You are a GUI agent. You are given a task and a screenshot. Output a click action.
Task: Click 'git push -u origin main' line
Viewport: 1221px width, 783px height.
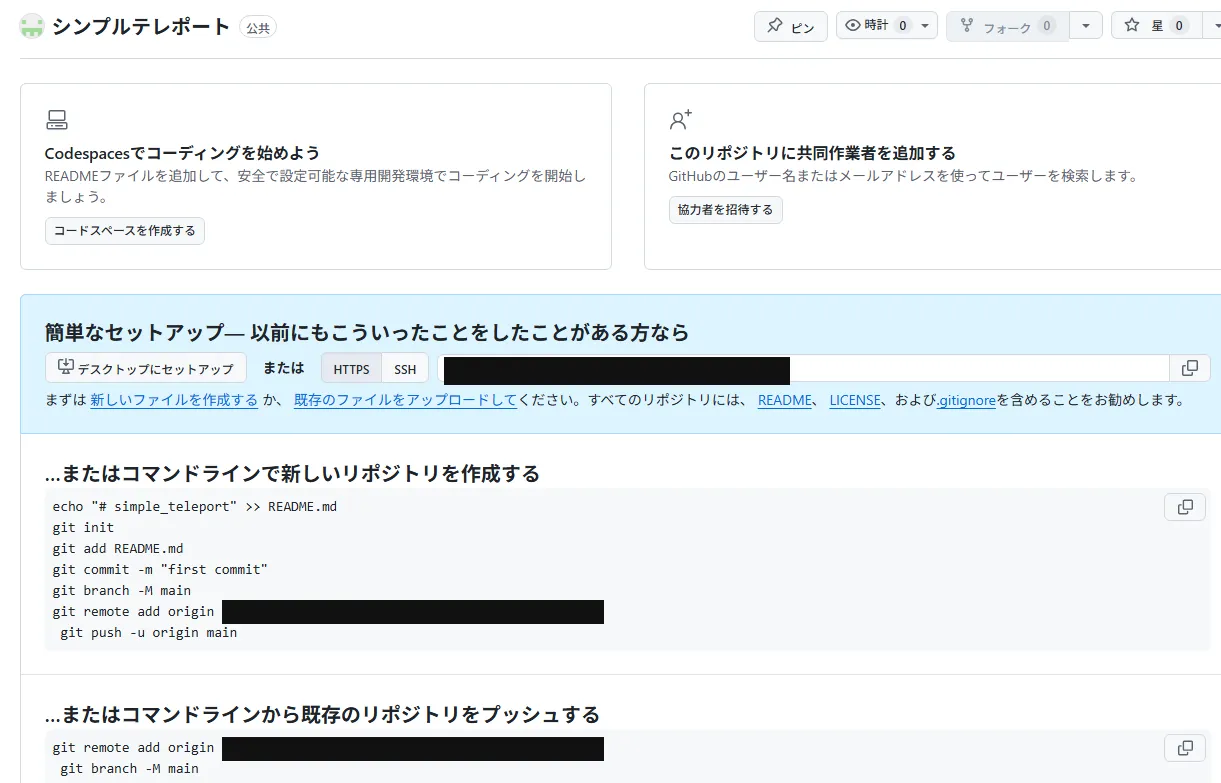pyautogui.click(x=149, y=632)
